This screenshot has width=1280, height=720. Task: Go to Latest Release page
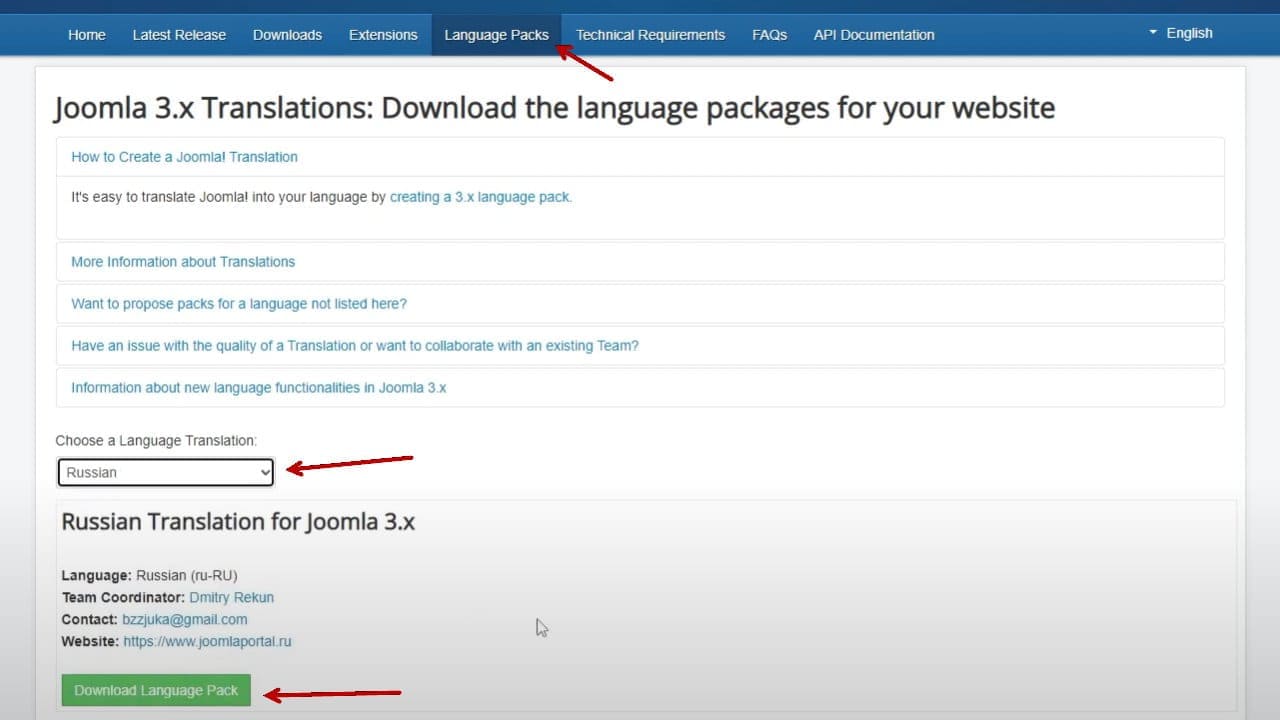pyautogui.click(x=179, y=34)
